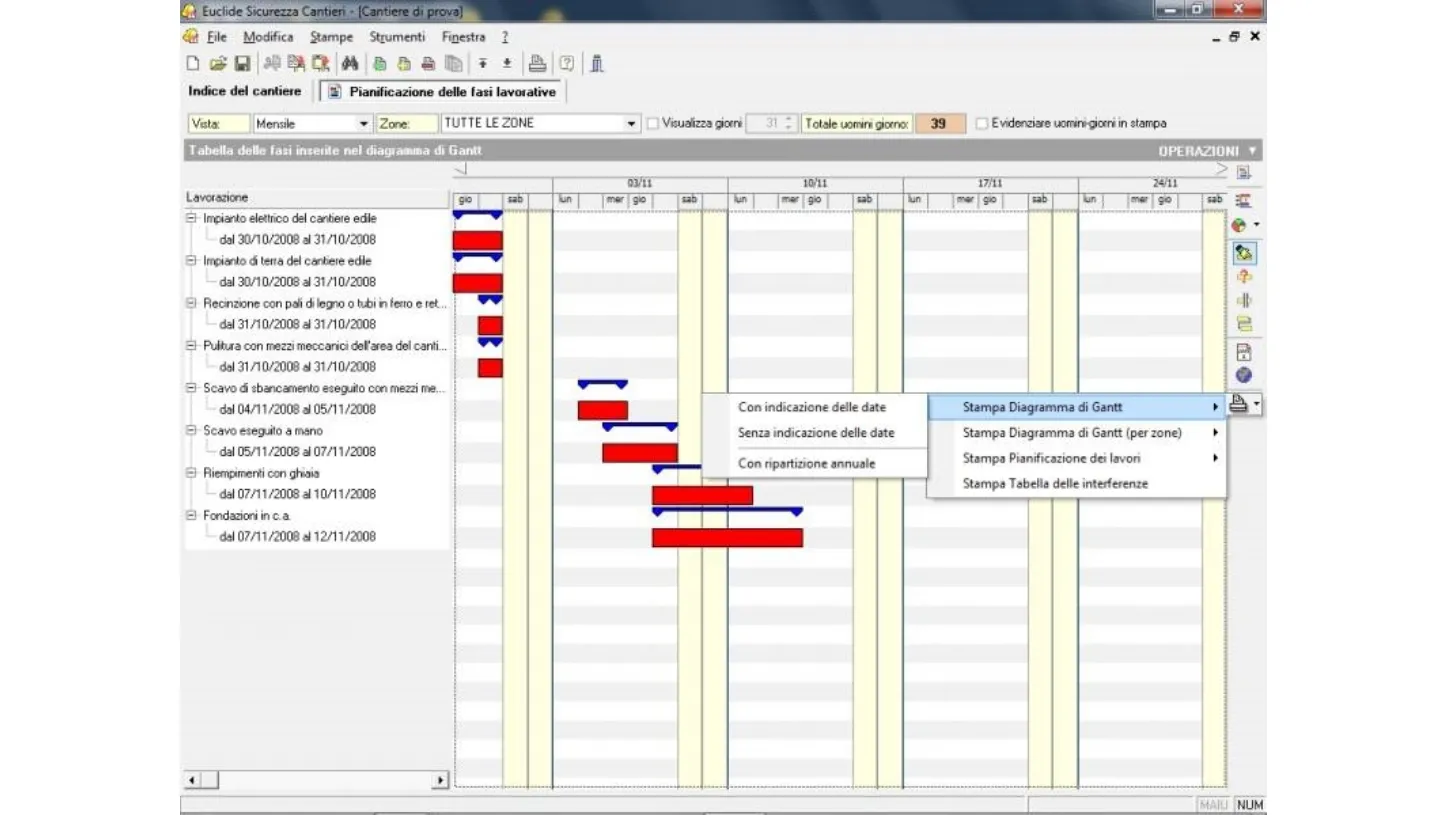Click the yellow stacked bars sidebar icon

coord(1244,324)
